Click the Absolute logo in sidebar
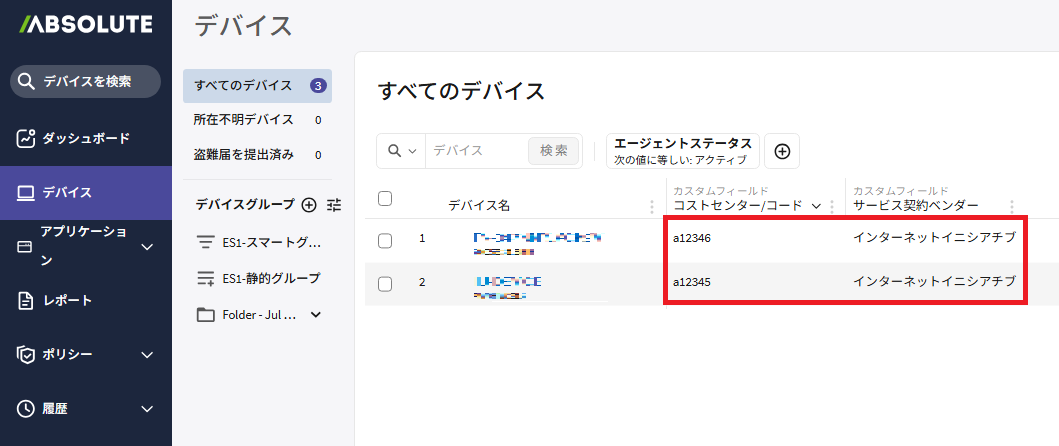1059x446 pixels. click(85, 24)
